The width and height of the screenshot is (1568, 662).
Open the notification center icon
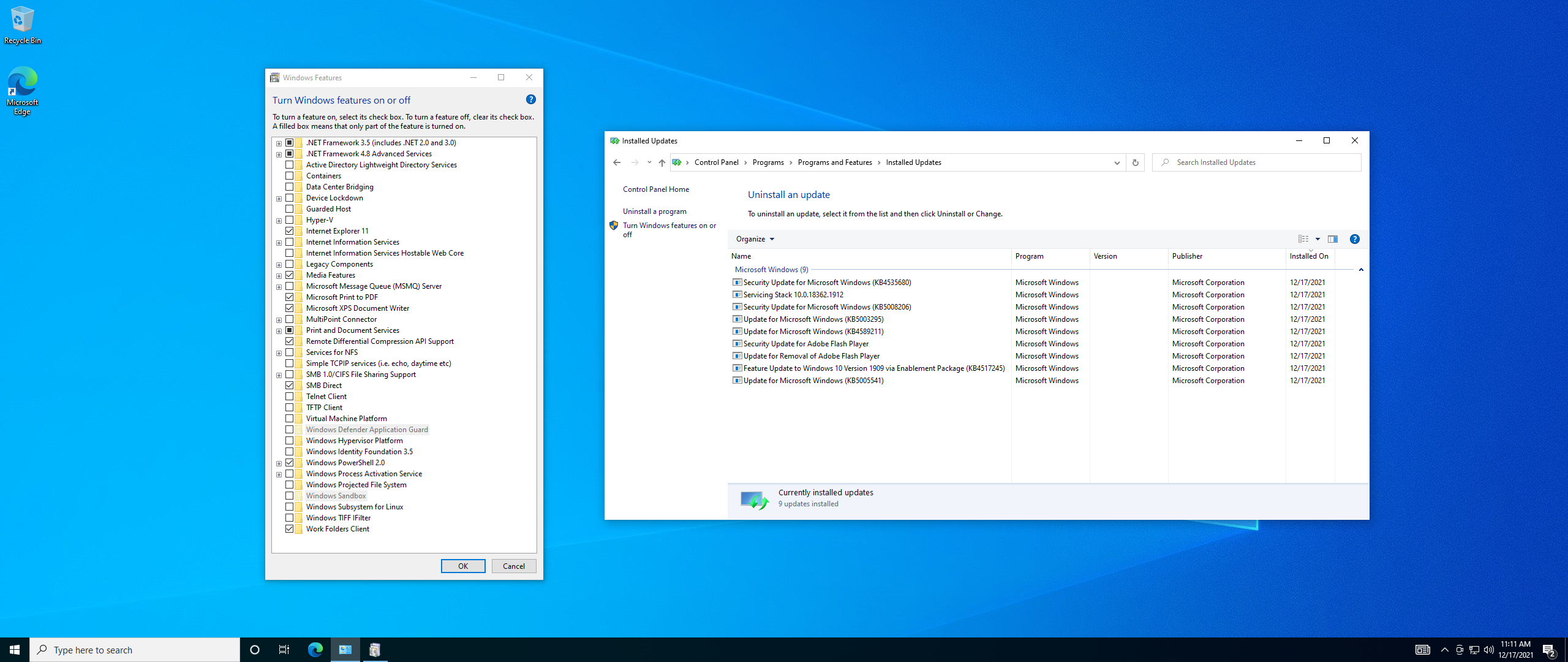1549,650
